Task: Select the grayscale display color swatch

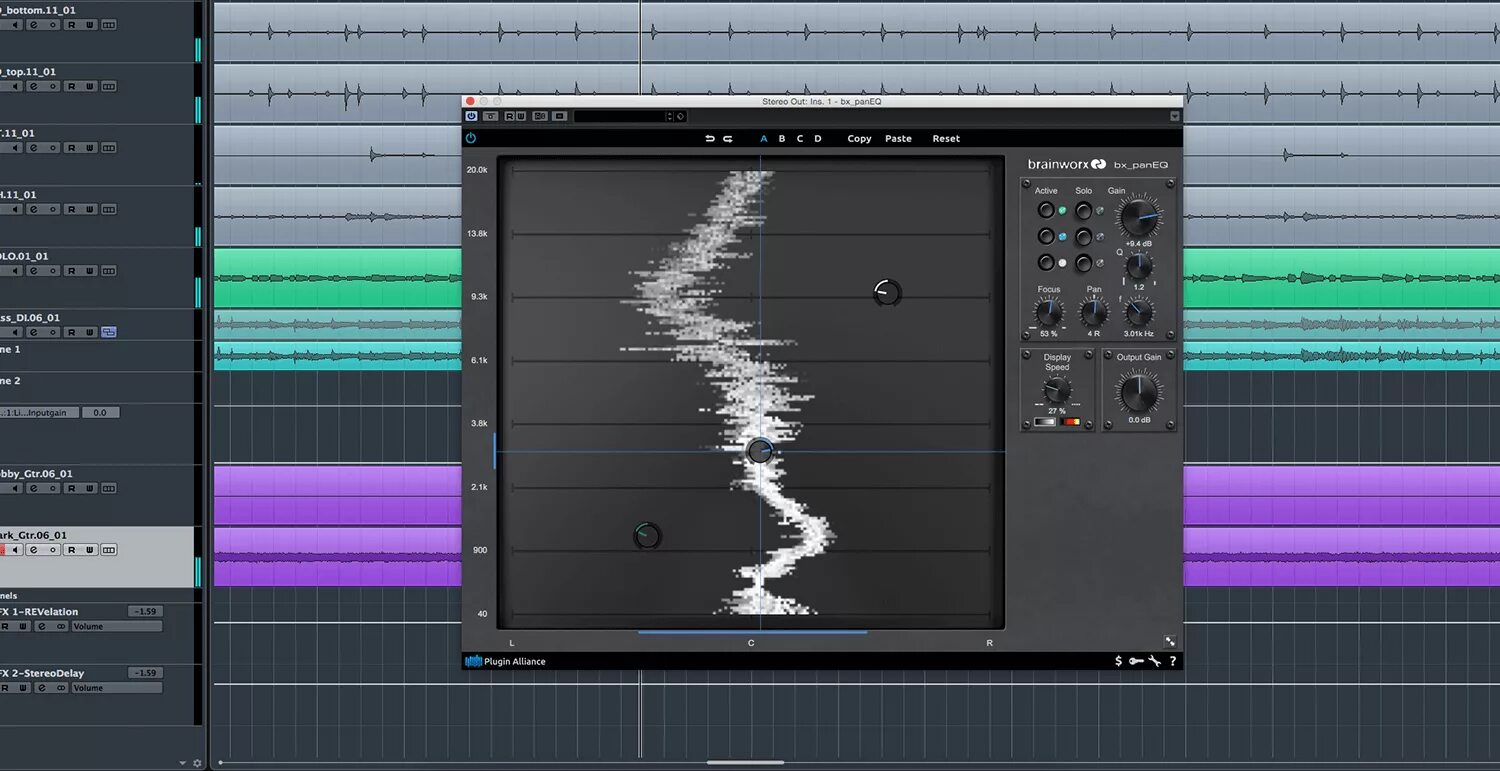Action: [1045, 421]
